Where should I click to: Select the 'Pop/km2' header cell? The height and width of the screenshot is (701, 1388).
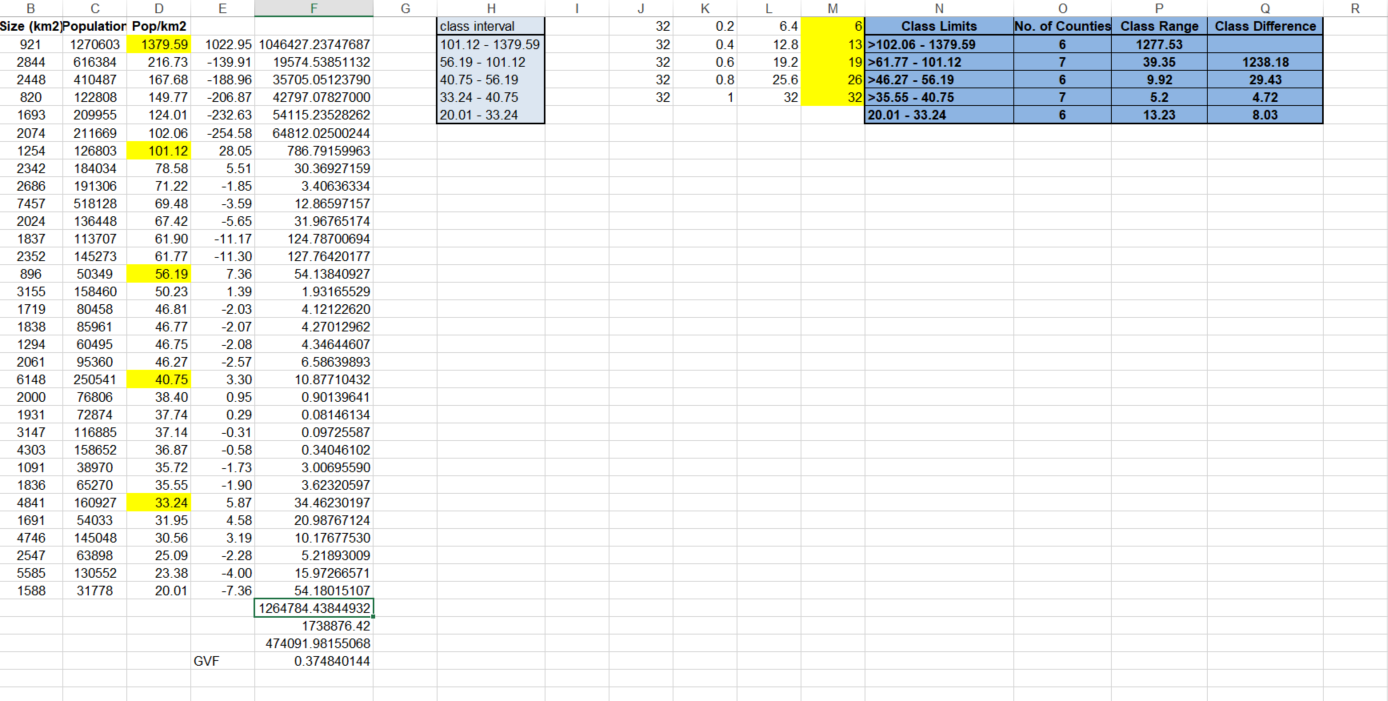159,26
